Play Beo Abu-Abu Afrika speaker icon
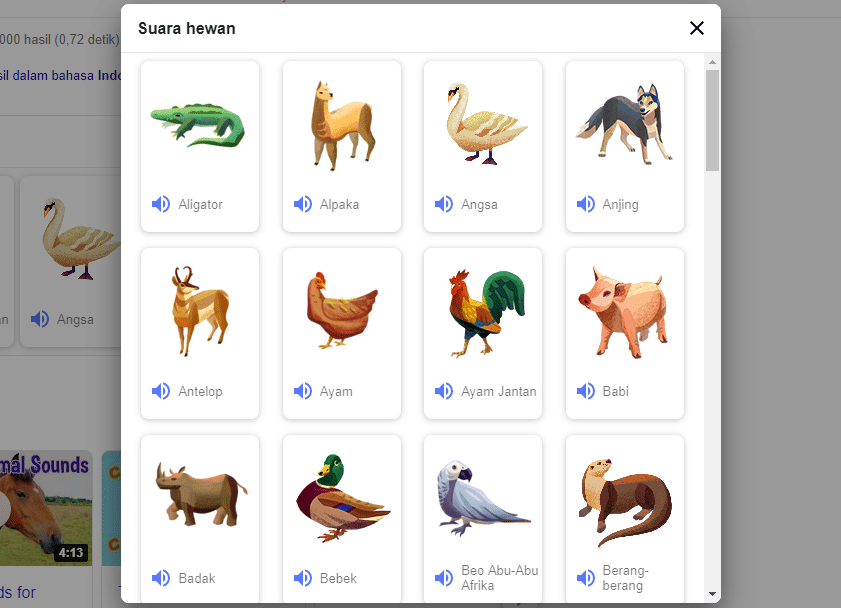The height and width of the screenshot is (608, 841). pyautogui.click(x=444, y=578)
